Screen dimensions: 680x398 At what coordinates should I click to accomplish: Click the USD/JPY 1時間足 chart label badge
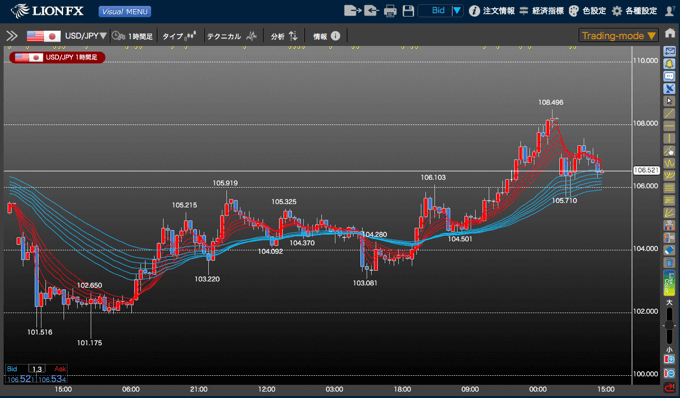click(57, 57)
